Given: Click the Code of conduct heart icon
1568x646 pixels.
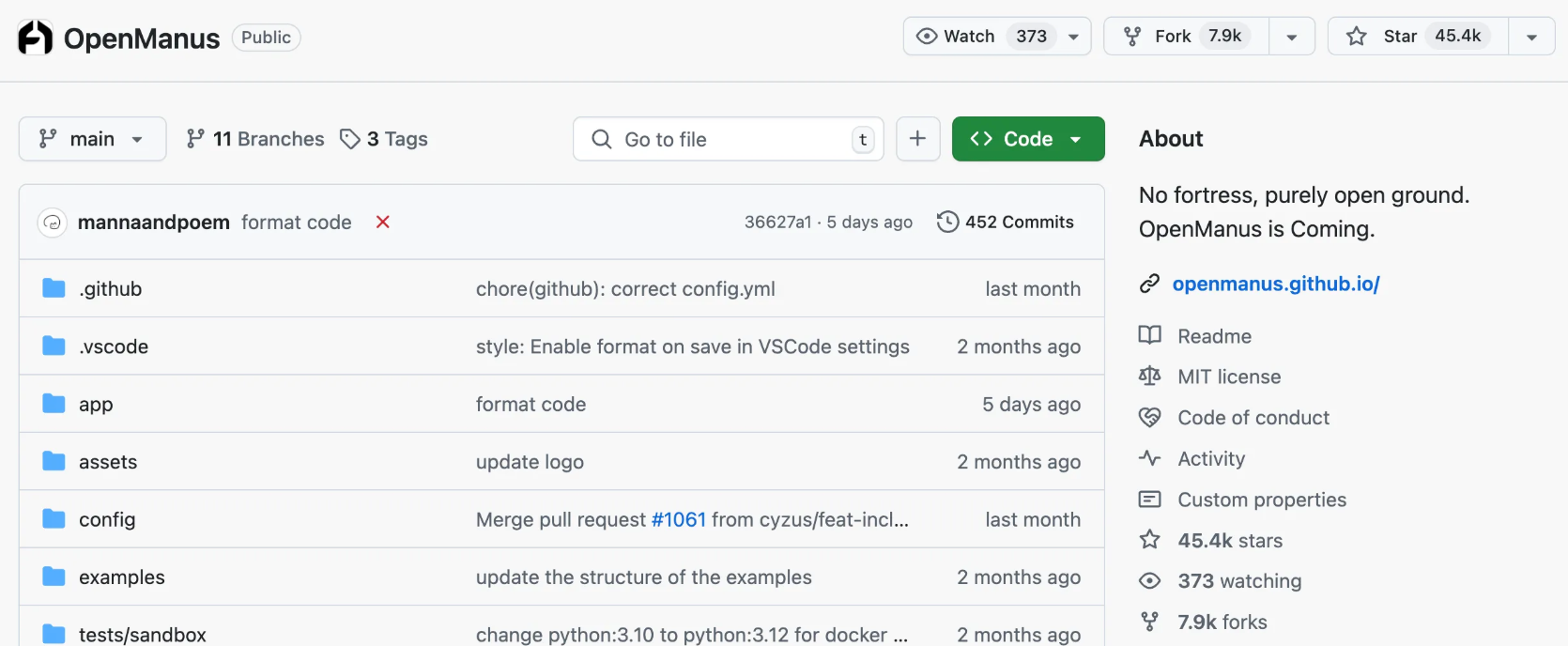Looking at the screenshot, I should [x=1150, y=418].
